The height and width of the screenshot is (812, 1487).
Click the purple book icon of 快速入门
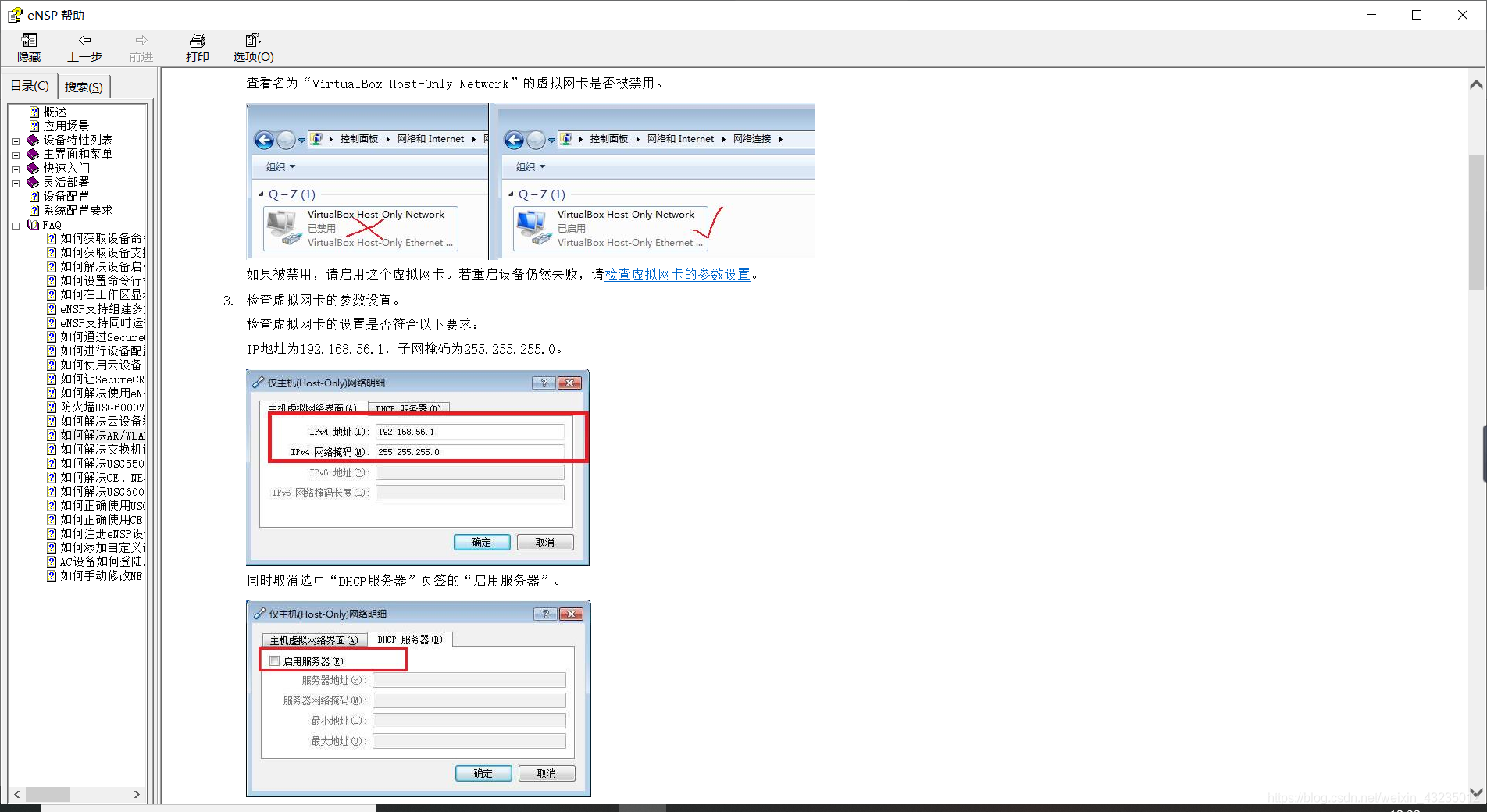click(33, 168)
